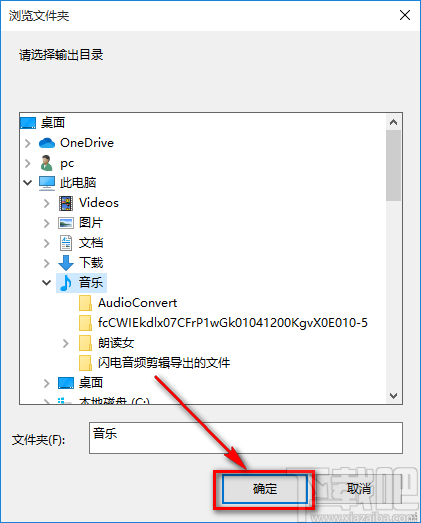Click the 此电脑 computer monitor icon

[x=47, y=183]
